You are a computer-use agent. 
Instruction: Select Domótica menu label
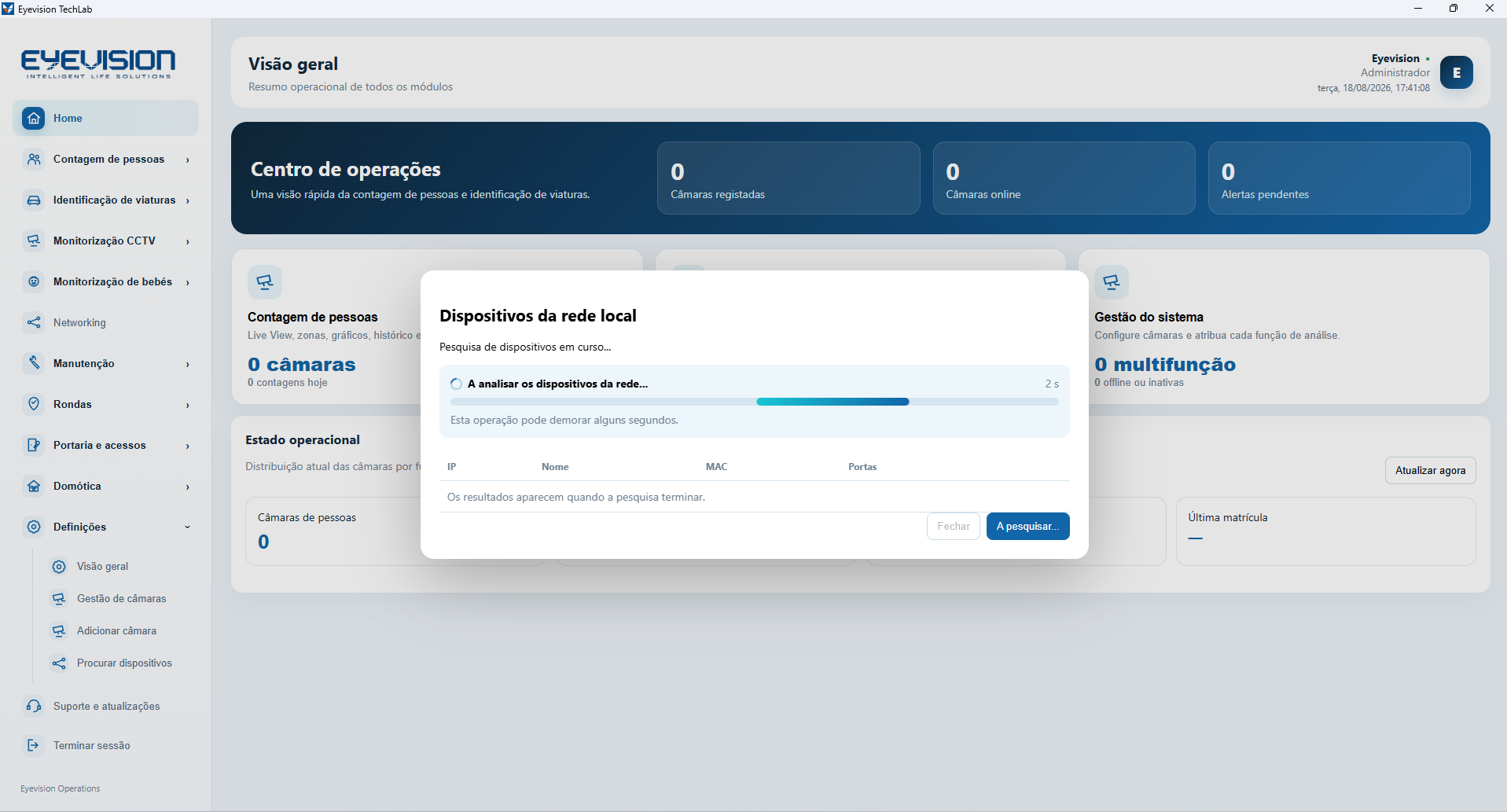[x=77, y=486]
